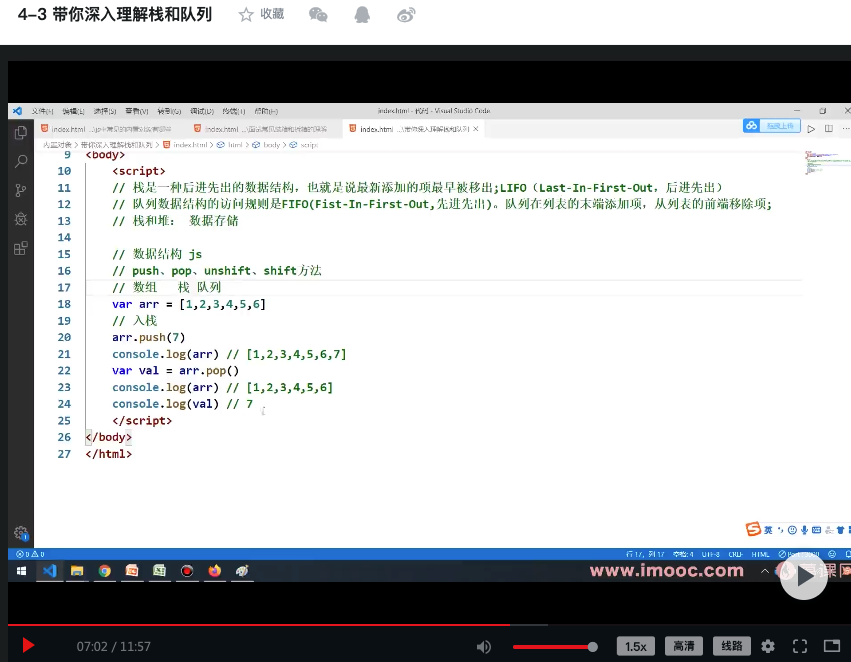The height and width of the screenshot is (662, 851).
Task: Click the favorite star icon
Action: pos(246,15)
